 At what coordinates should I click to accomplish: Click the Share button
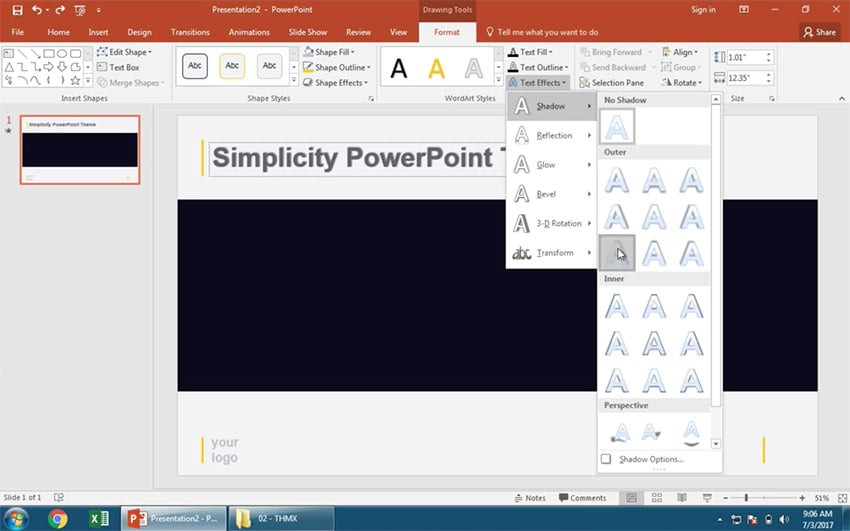coord(819,32)
